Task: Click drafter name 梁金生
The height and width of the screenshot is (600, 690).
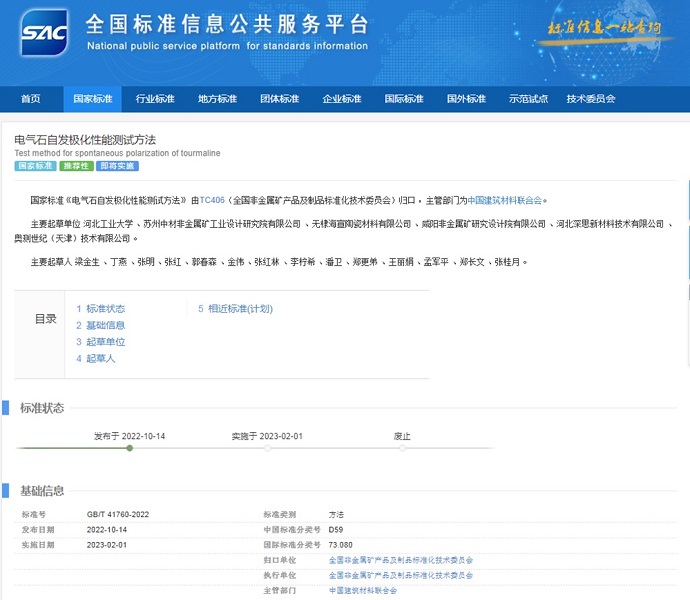Action: [x=87, y=262]
